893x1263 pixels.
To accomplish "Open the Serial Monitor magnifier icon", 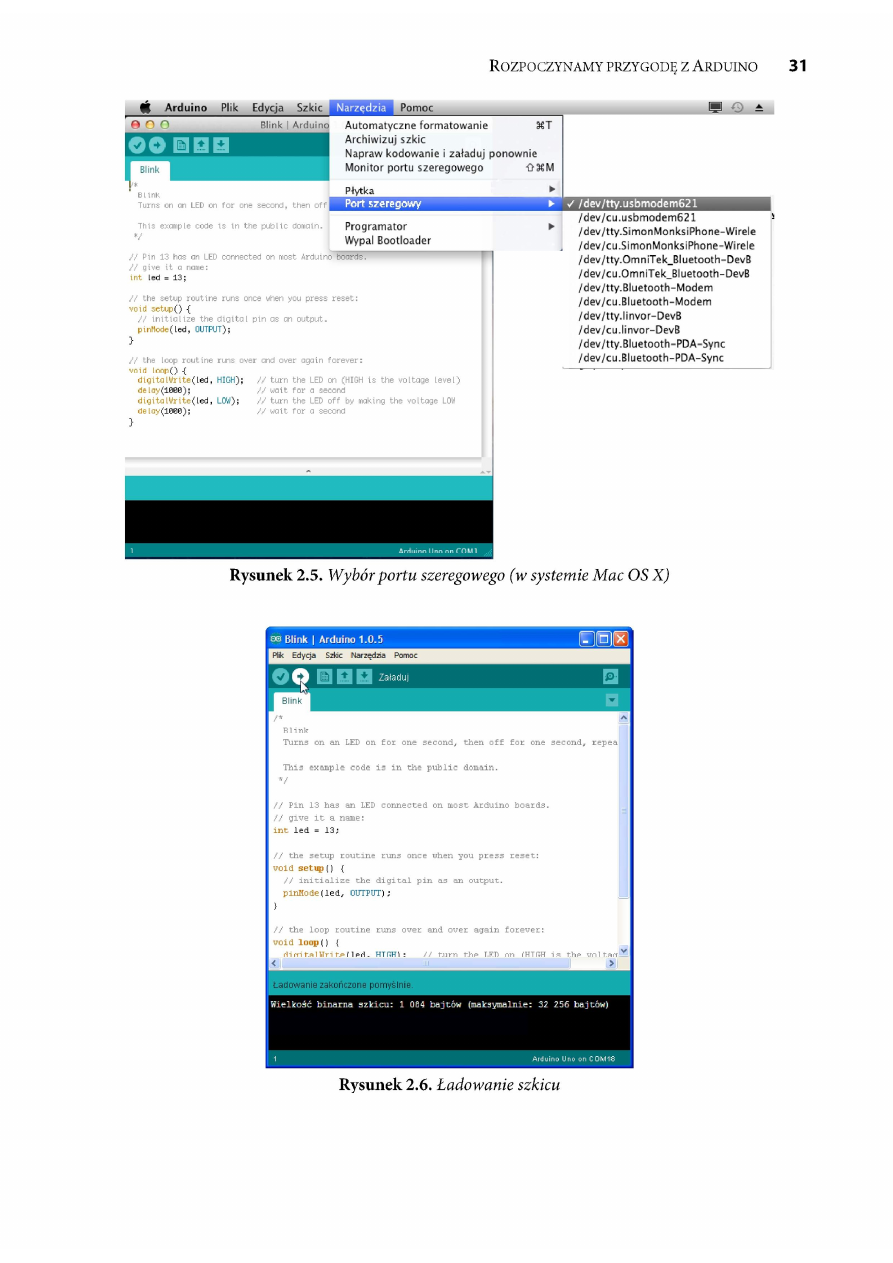I will tap(610, 677).
